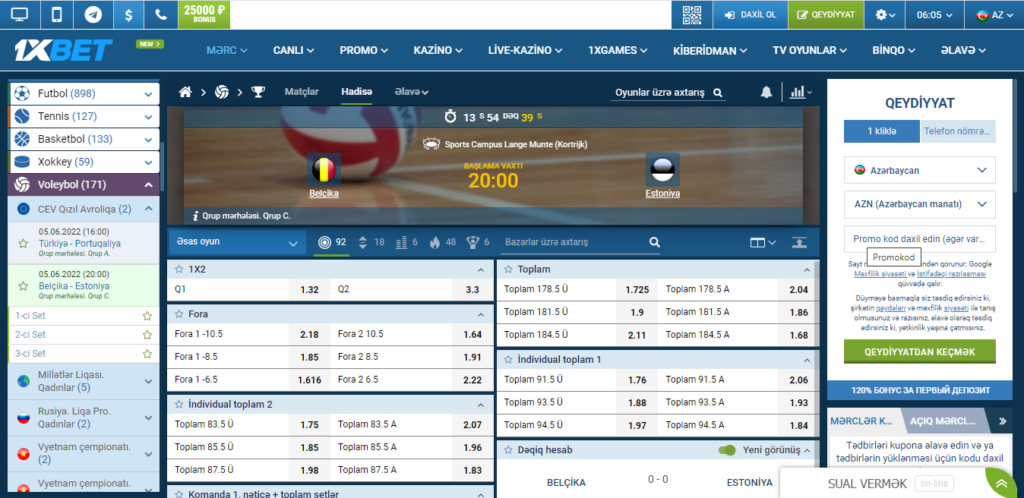Switch to AÇIQ MƏRCLƏR tab
Viewport: 1024px width, 498px height.
point(942,421)
